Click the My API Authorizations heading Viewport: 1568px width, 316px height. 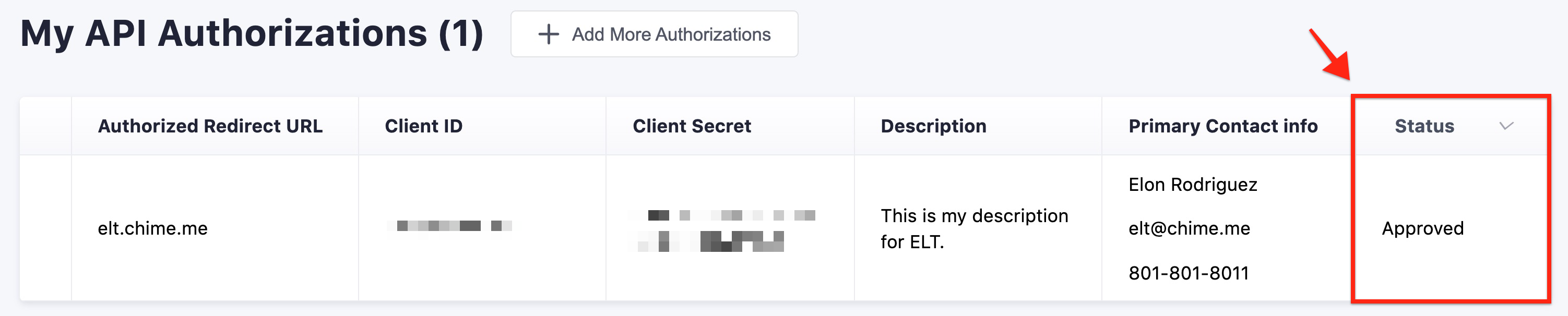point(252,33)
